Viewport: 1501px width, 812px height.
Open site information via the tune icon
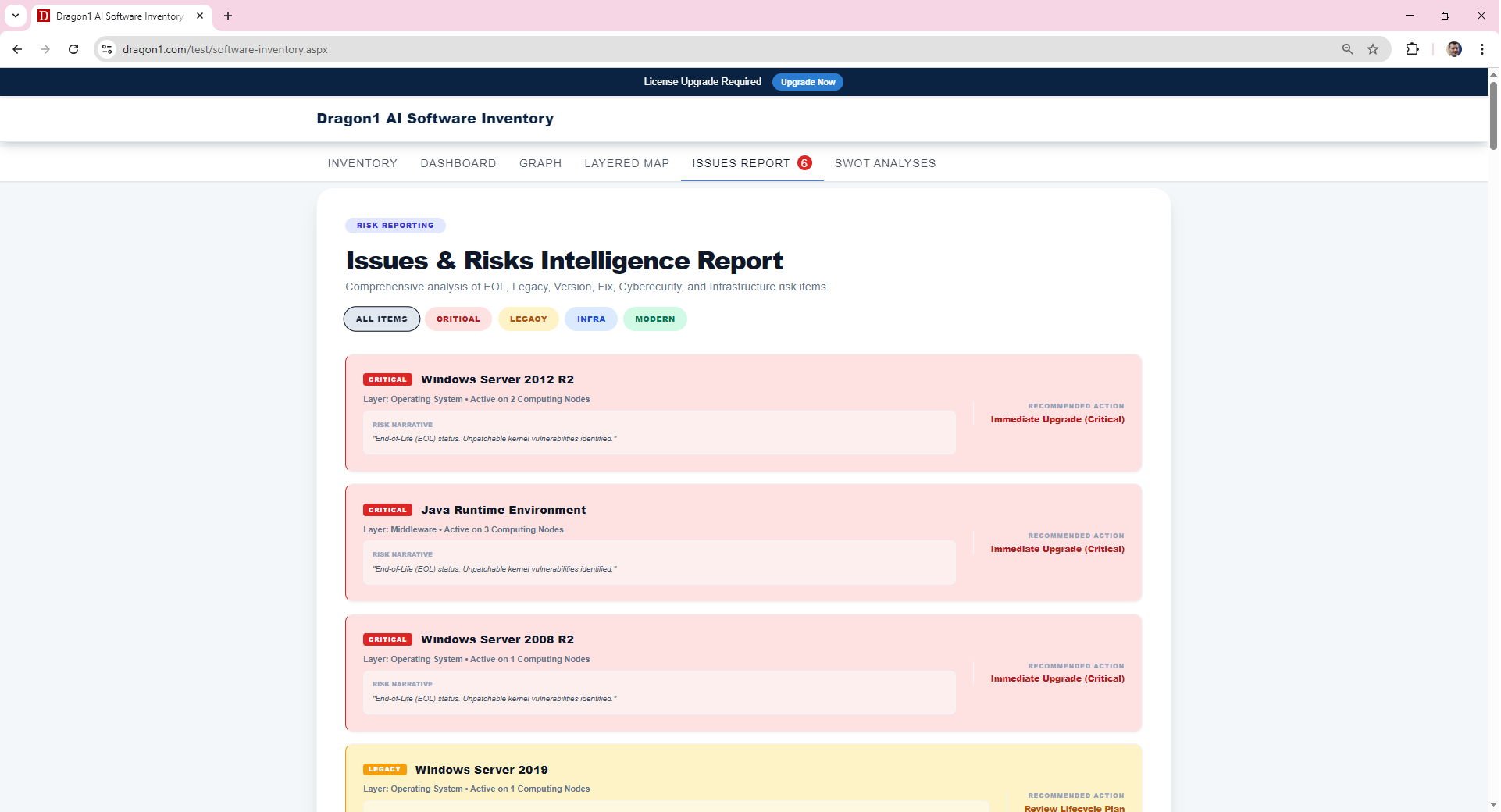coord(106,48)
